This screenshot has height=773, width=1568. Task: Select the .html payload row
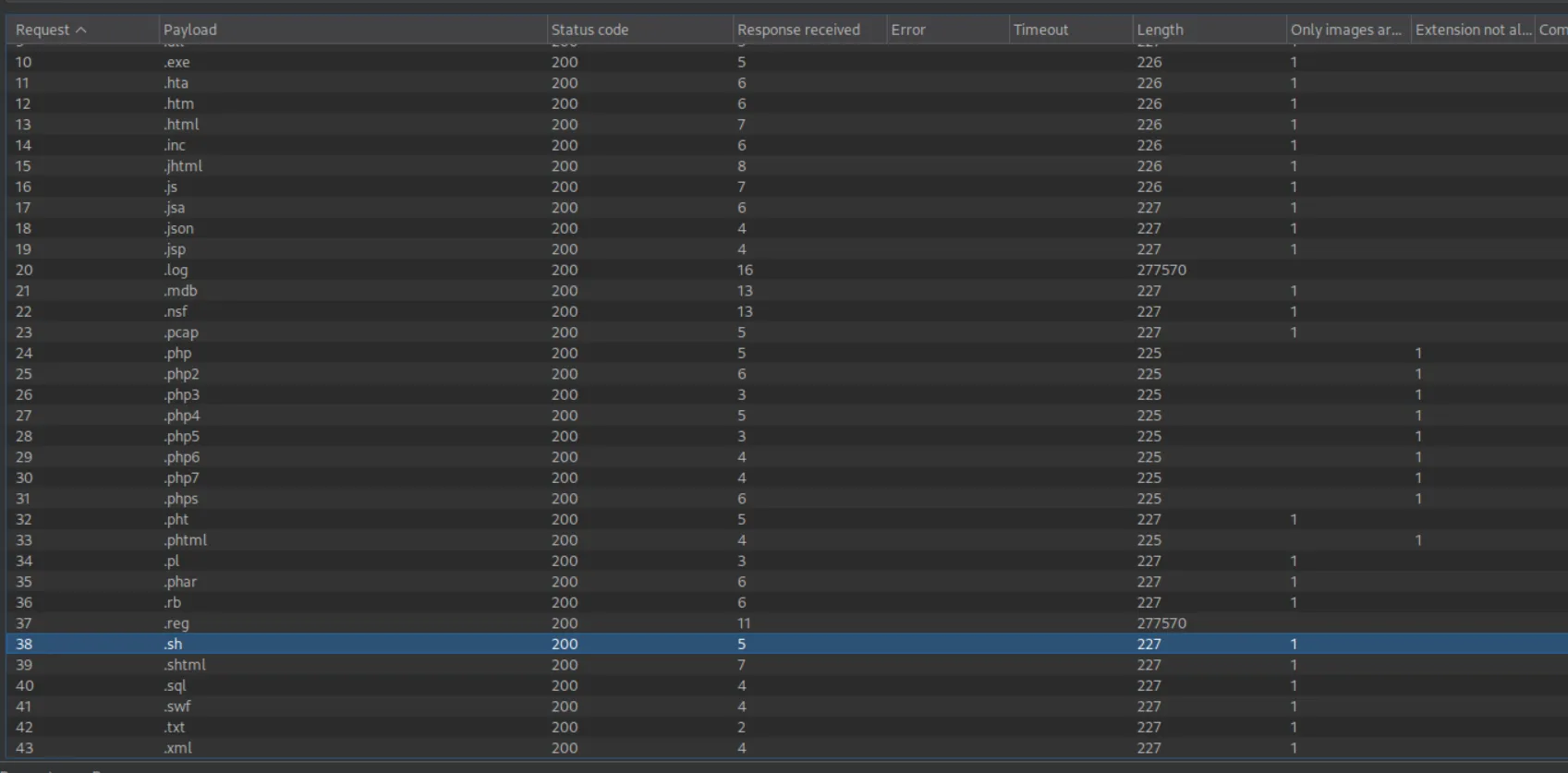pyautogui.click(x=787, y=125)
